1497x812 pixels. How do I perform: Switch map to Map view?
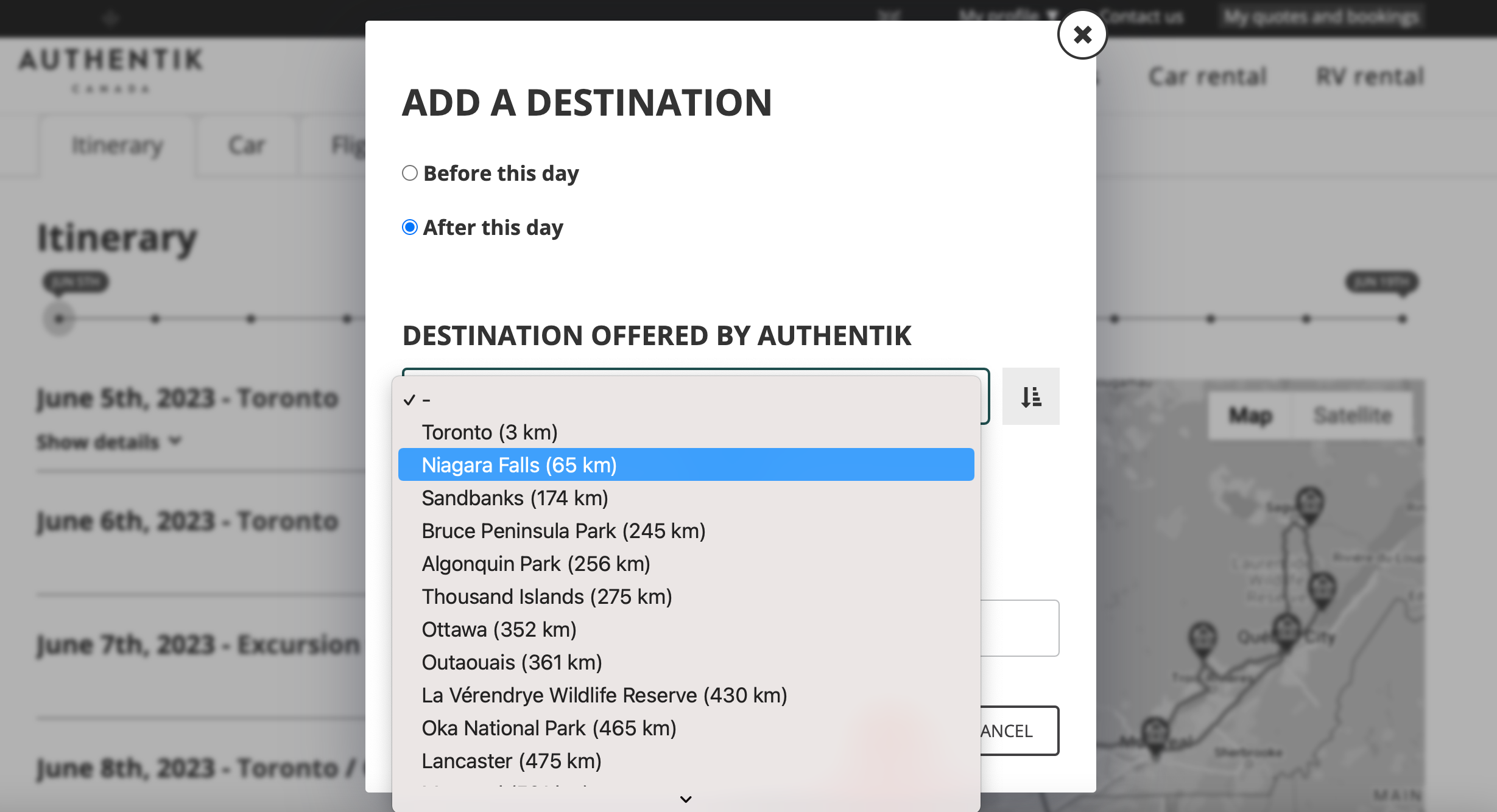[x=1250, y=415]
